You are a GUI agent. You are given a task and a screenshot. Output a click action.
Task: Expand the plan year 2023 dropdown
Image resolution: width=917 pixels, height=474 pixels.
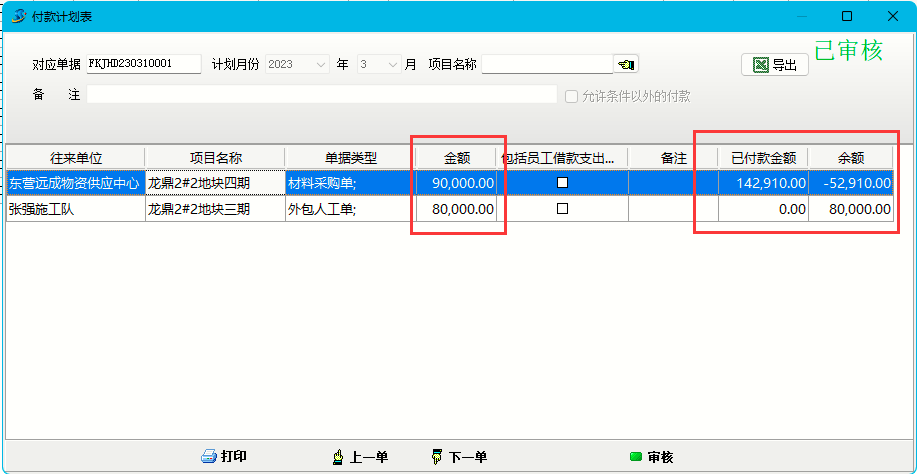pyautogui.click(x=321, y=64)
